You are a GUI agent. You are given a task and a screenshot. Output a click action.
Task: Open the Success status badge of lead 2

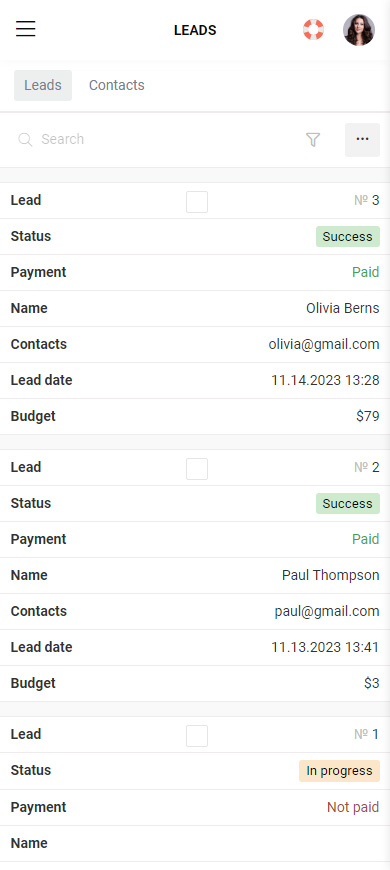click(348, 503)
